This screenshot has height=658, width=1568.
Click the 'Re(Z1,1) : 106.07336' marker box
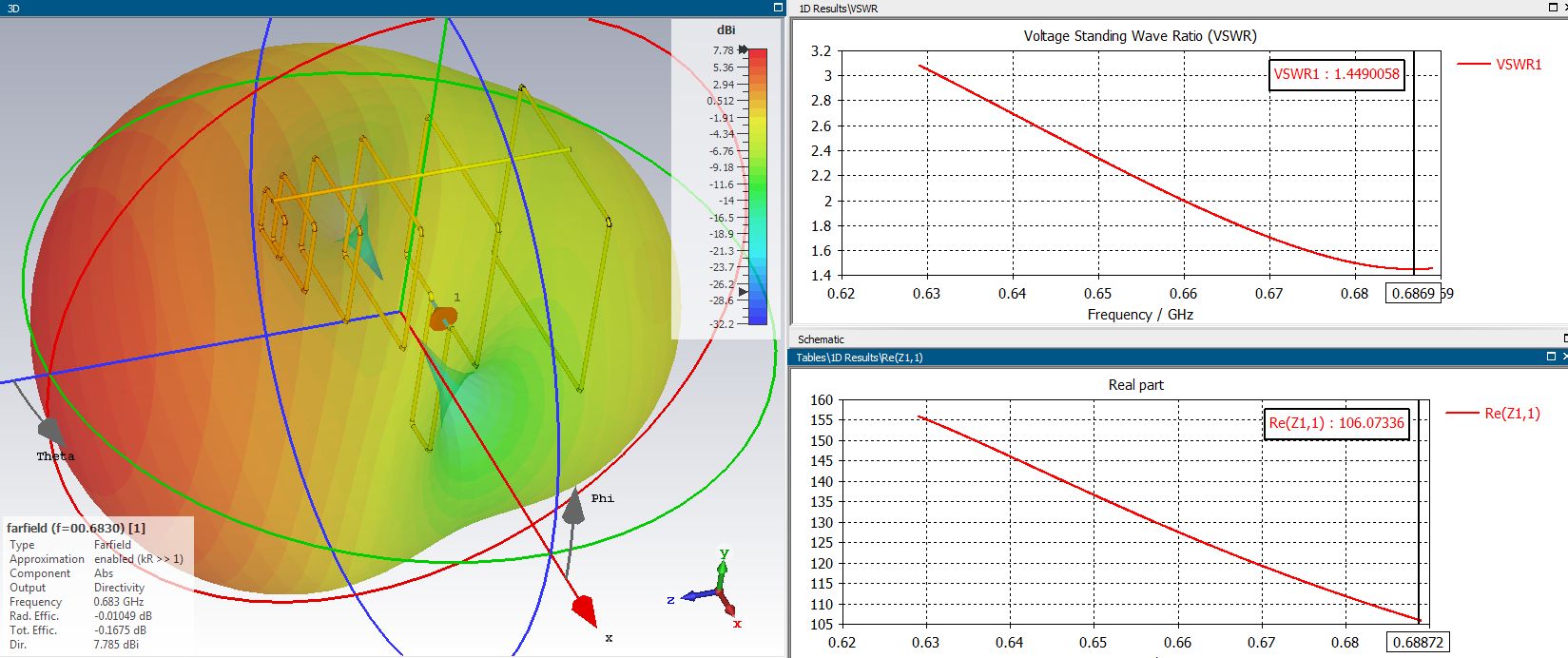tap(1336, 423)
